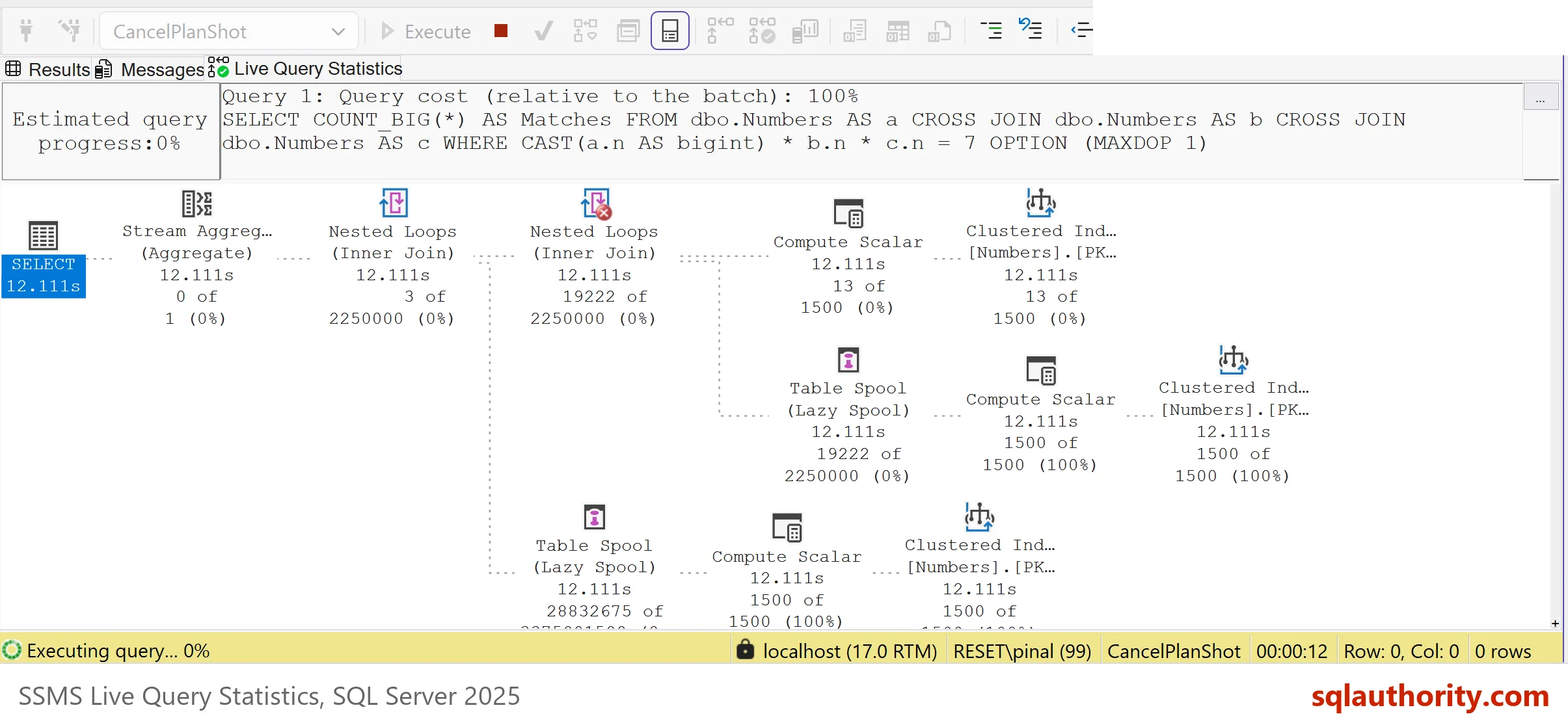This screenshot has width=1568, height=725.
Task: Click the RESET\pinal (99) status entry
Action: point(1022,651)
